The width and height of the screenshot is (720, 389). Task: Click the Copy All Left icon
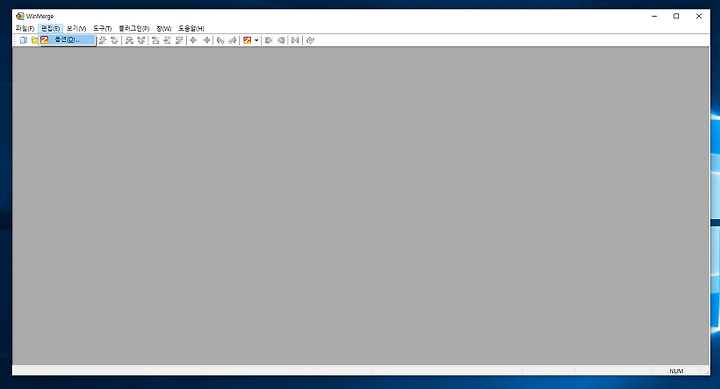click(x=281, y=40)
